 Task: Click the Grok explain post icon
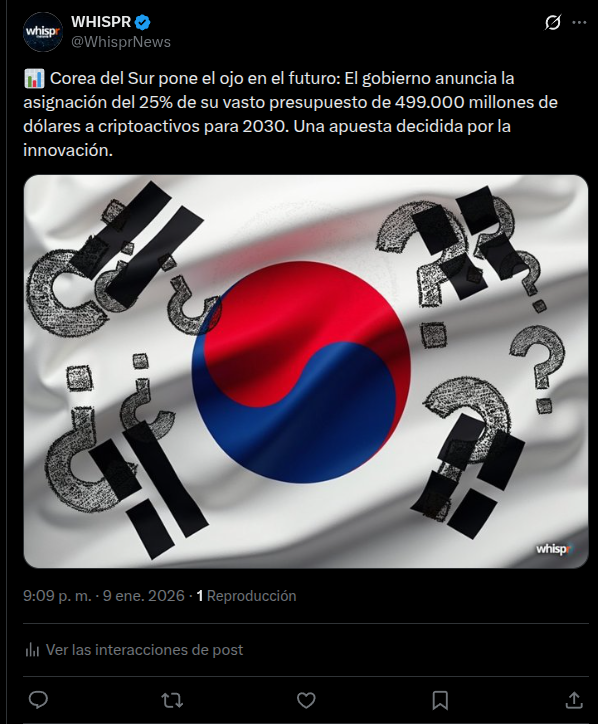[552, 22]
